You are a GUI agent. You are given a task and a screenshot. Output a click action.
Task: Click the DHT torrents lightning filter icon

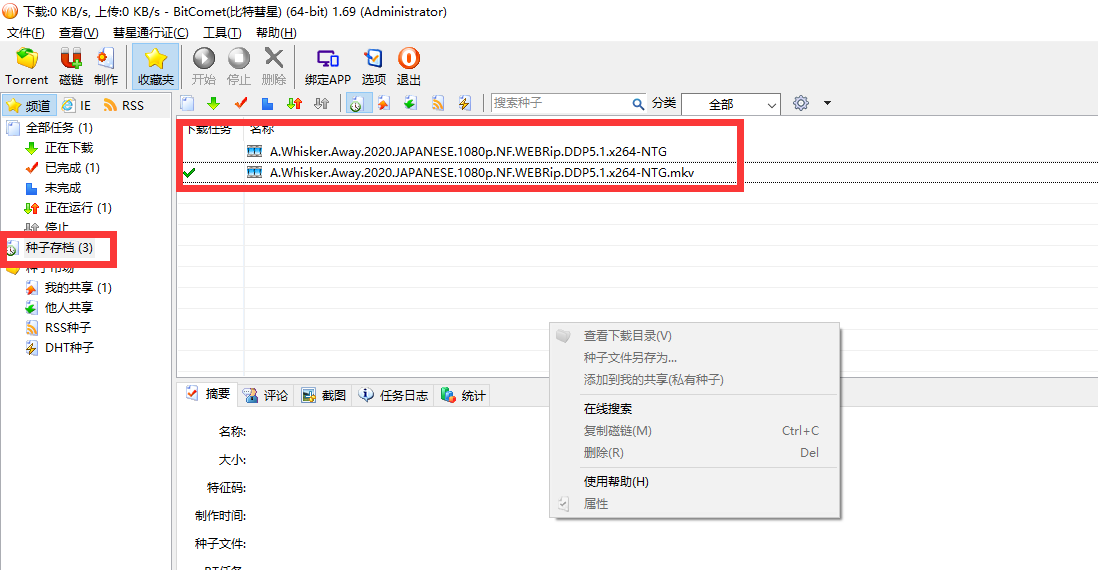tap(464, 104)
